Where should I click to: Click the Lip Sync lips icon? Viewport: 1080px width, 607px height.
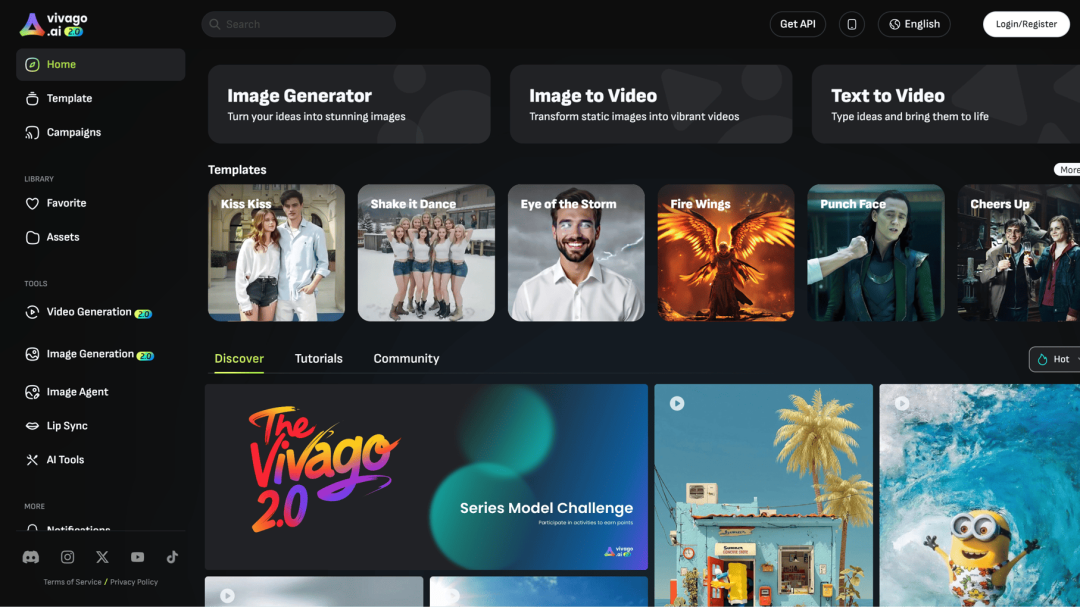coord(32,426)
